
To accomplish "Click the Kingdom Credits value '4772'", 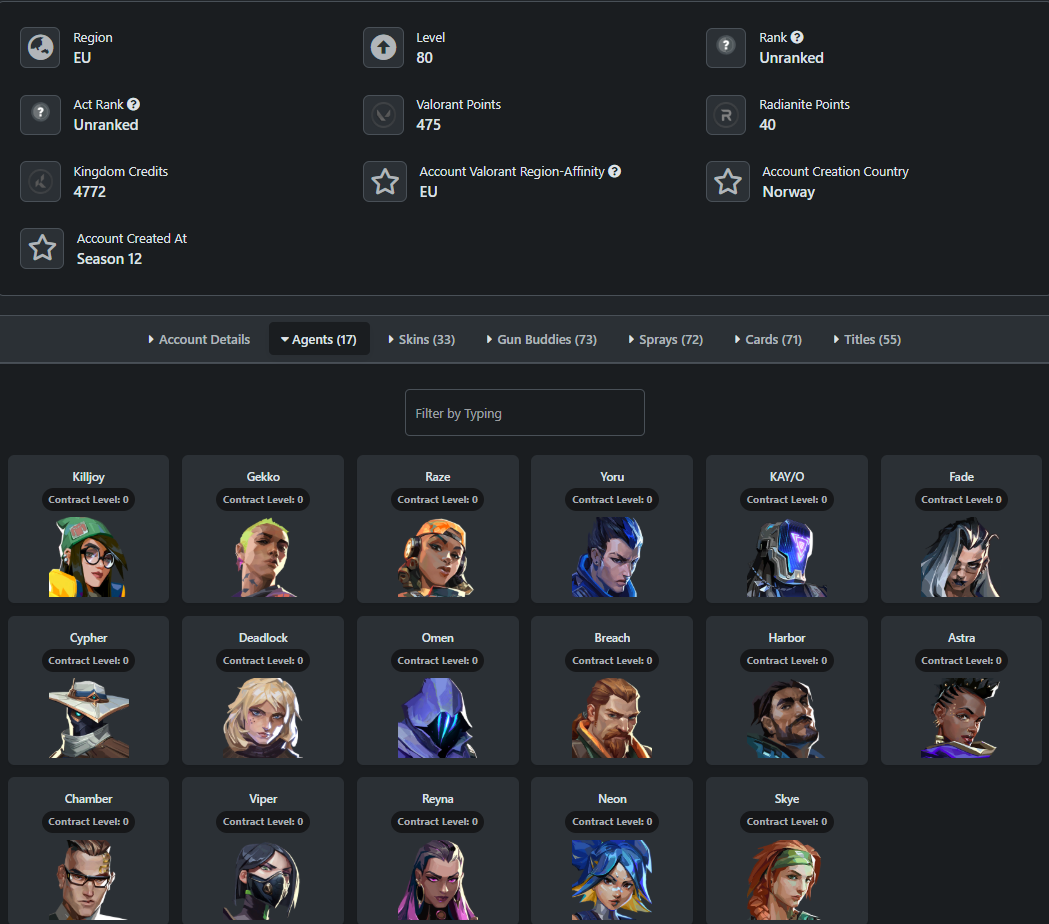I will 90,192.
